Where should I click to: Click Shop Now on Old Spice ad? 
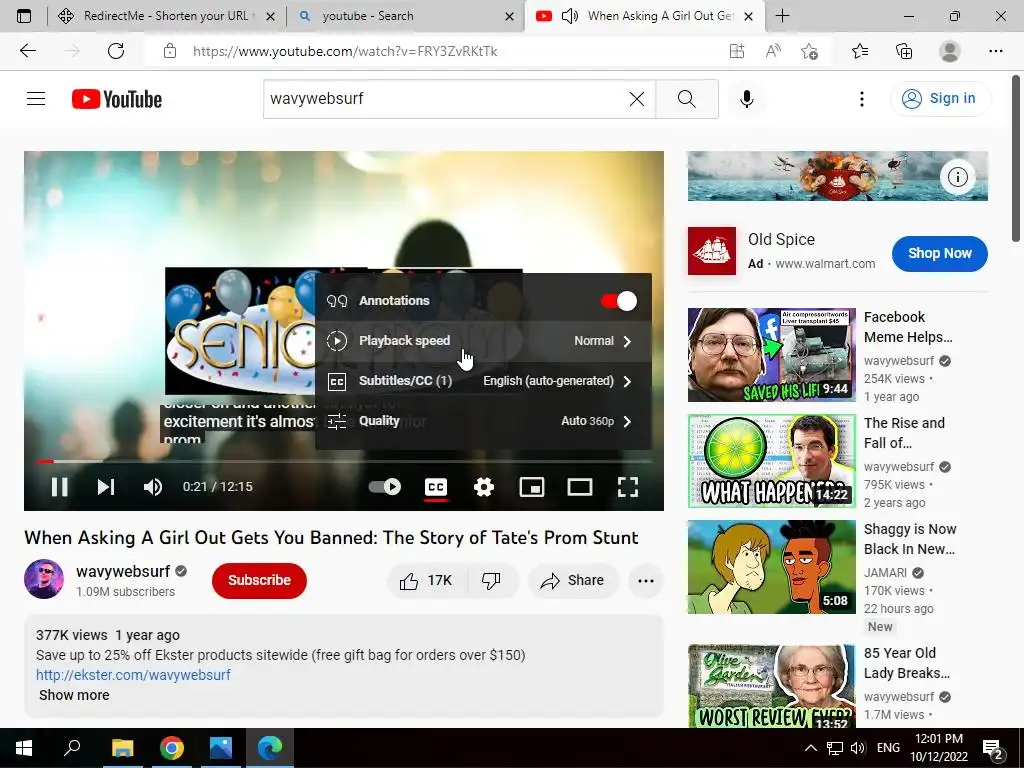939,253
